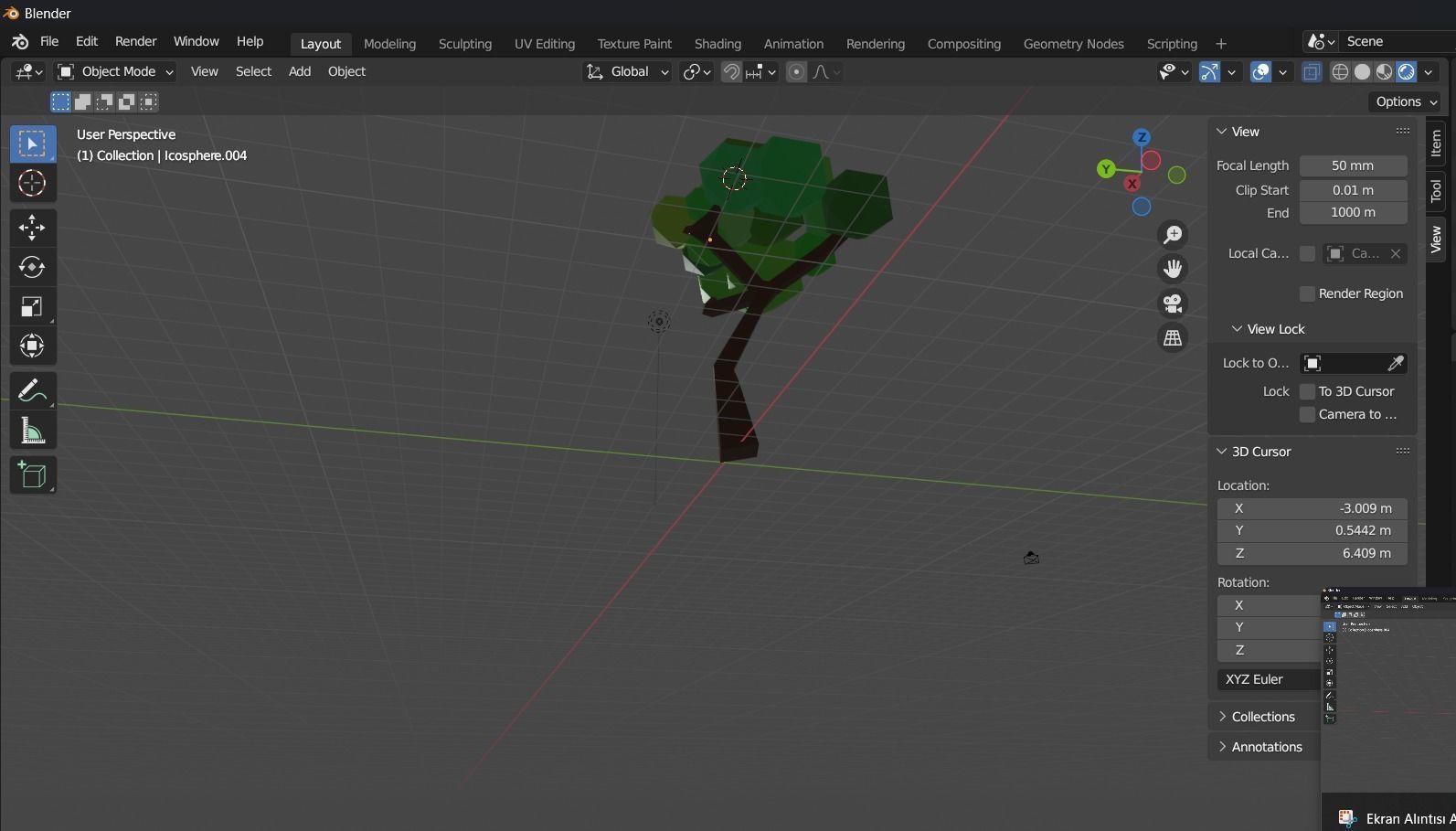Viewport: 1456px width, 831px height.
Task: Add a new workspace with plus button
Action: coord(1220,44)
